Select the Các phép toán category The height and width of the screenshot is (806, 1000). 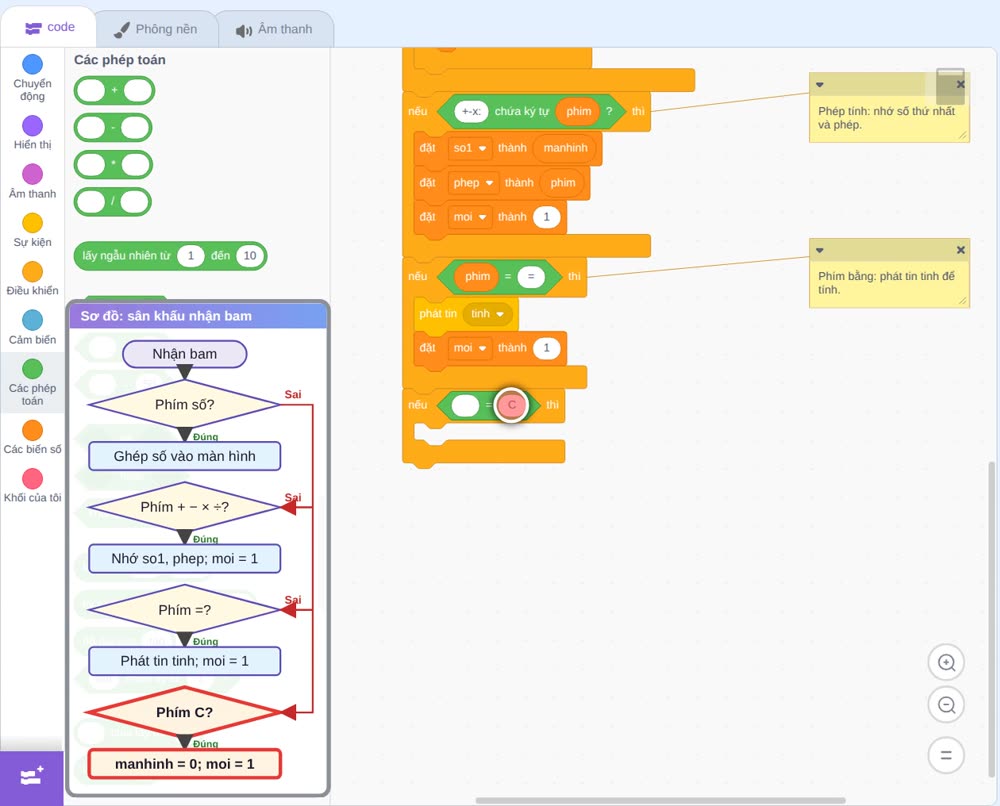[32, 382]
